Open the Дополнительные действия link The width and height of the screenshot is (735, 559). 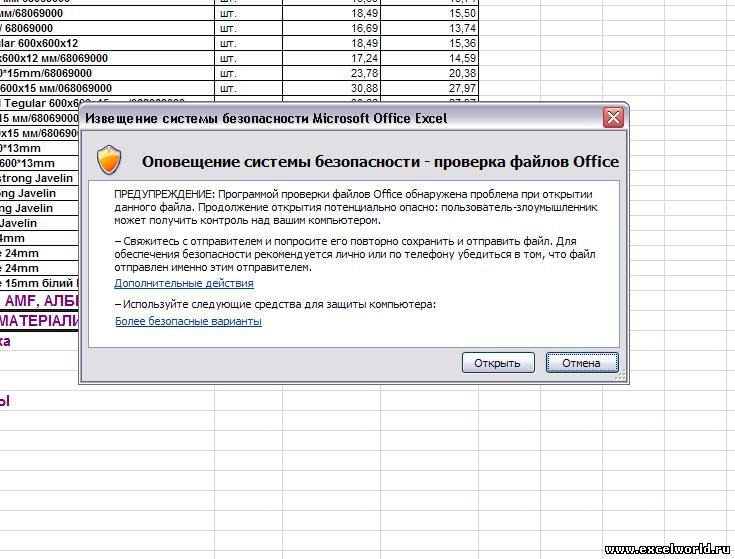[x=184, y=283]
